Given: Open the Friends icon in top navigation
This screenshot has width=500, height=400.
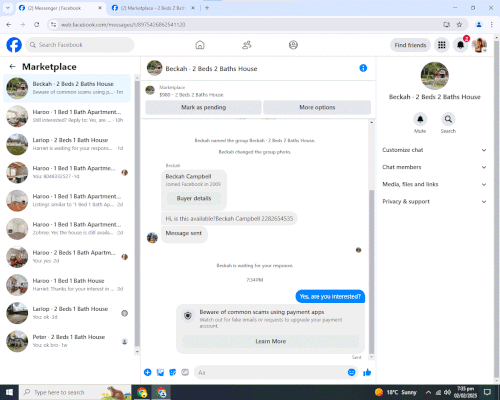Looking at the screenshot, I should [247, 45].
